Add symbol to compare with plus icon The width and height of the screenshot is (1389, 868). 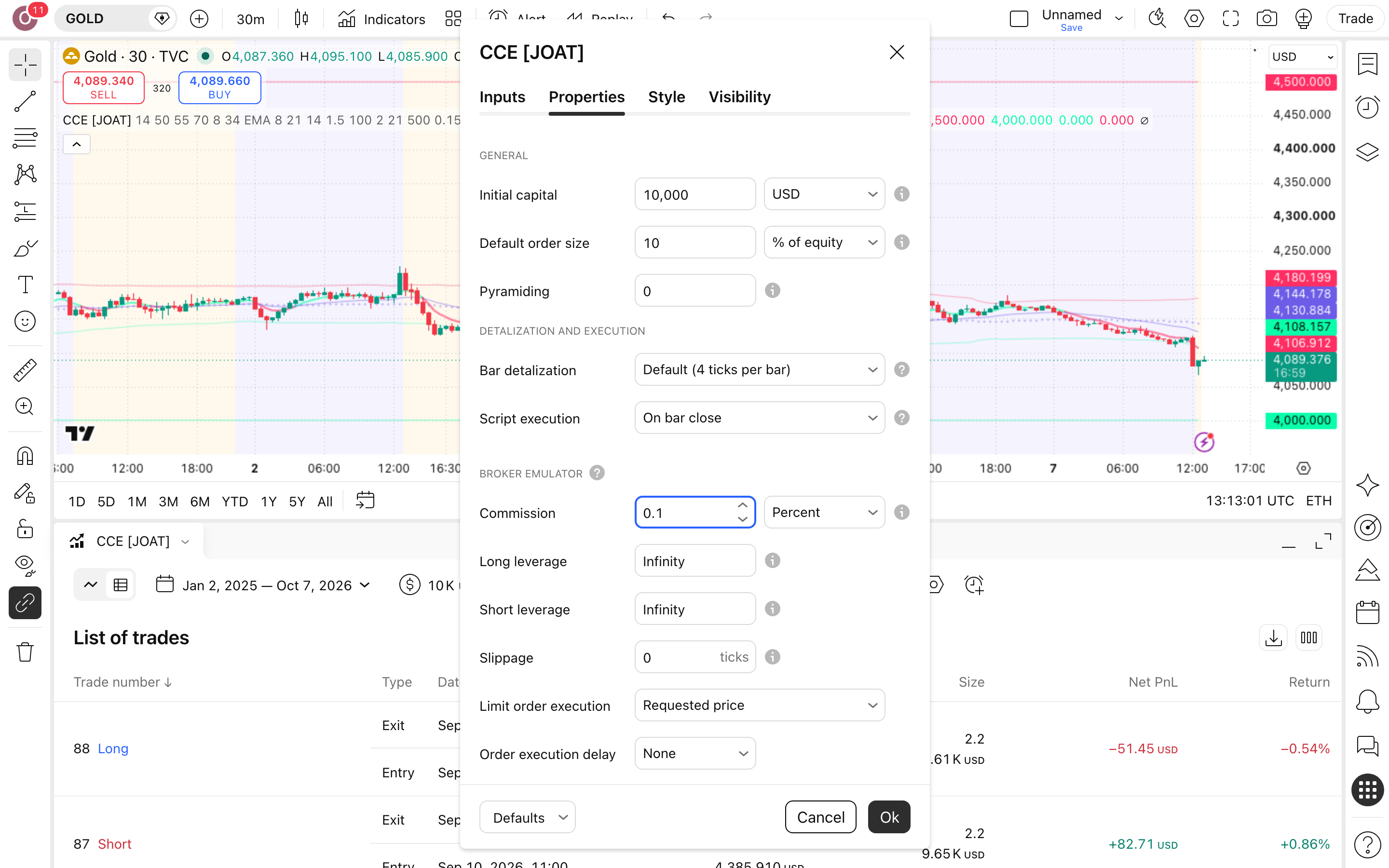coord(199,19)
